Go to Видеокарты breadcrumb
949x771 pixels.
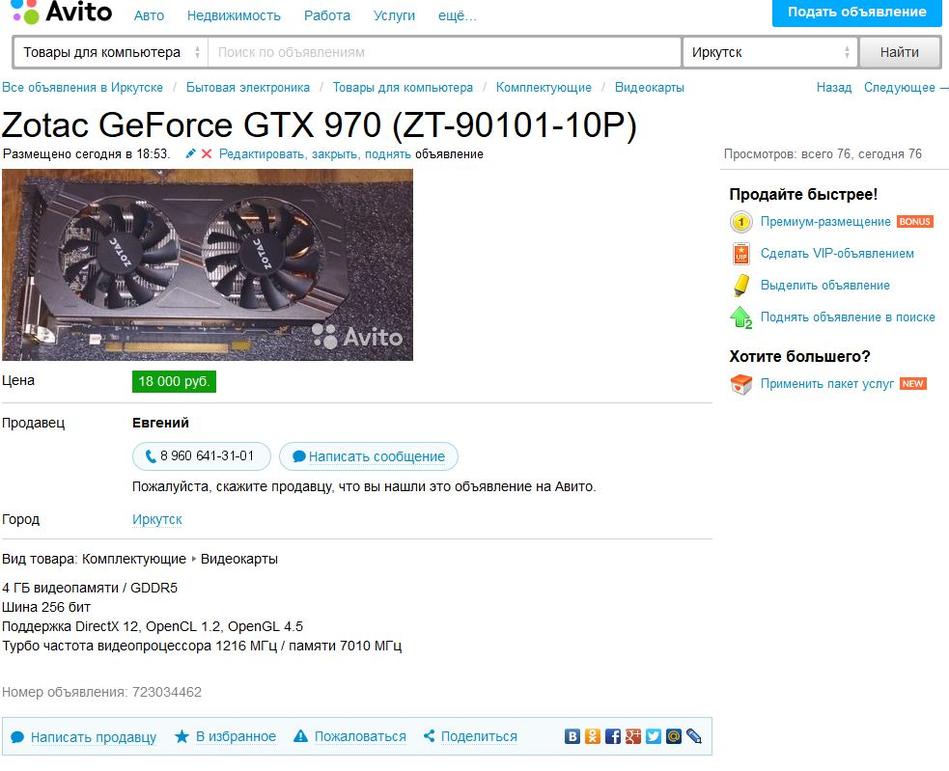(649, 88)
